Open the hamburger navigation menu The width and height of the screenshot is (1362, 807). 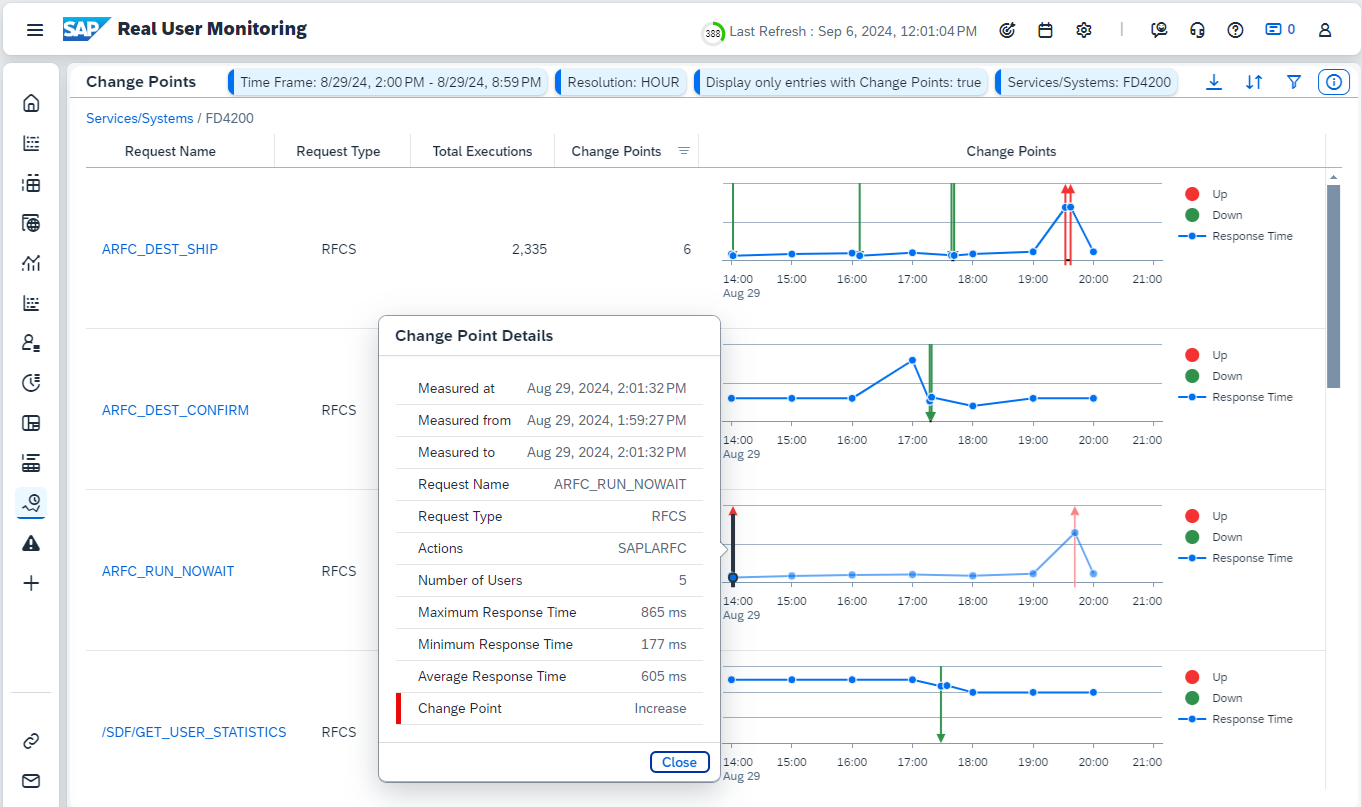35,30
